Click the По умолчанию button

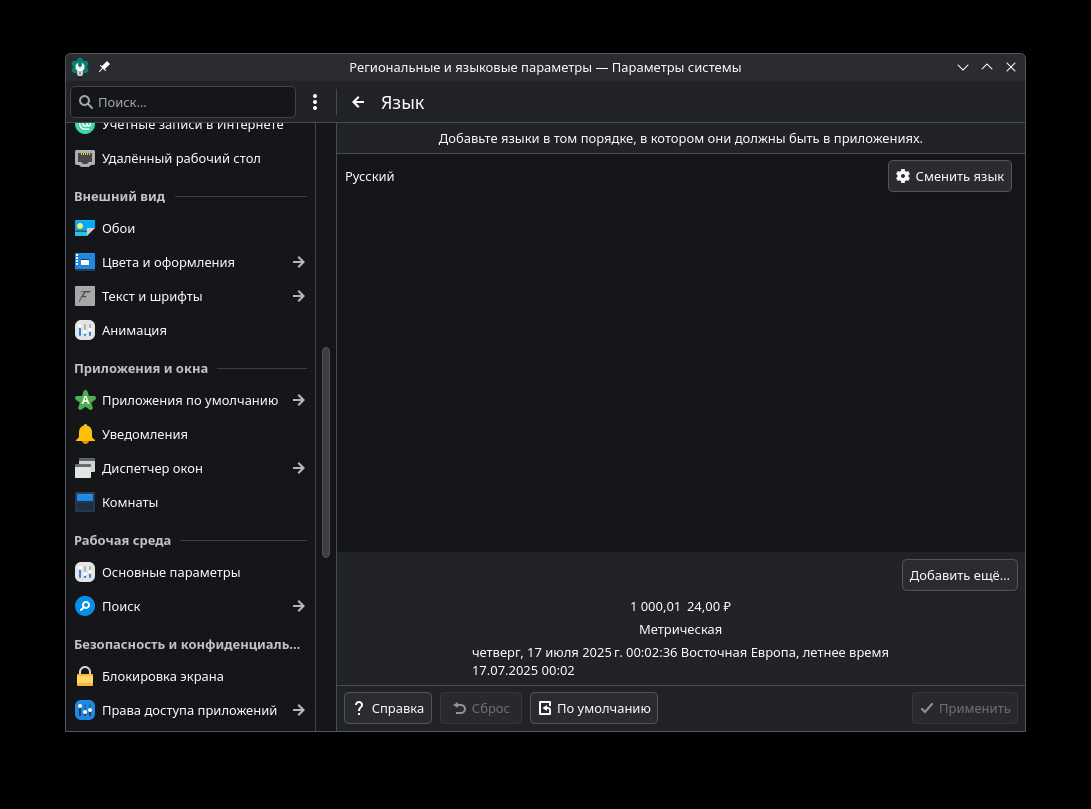coord(594,708)
